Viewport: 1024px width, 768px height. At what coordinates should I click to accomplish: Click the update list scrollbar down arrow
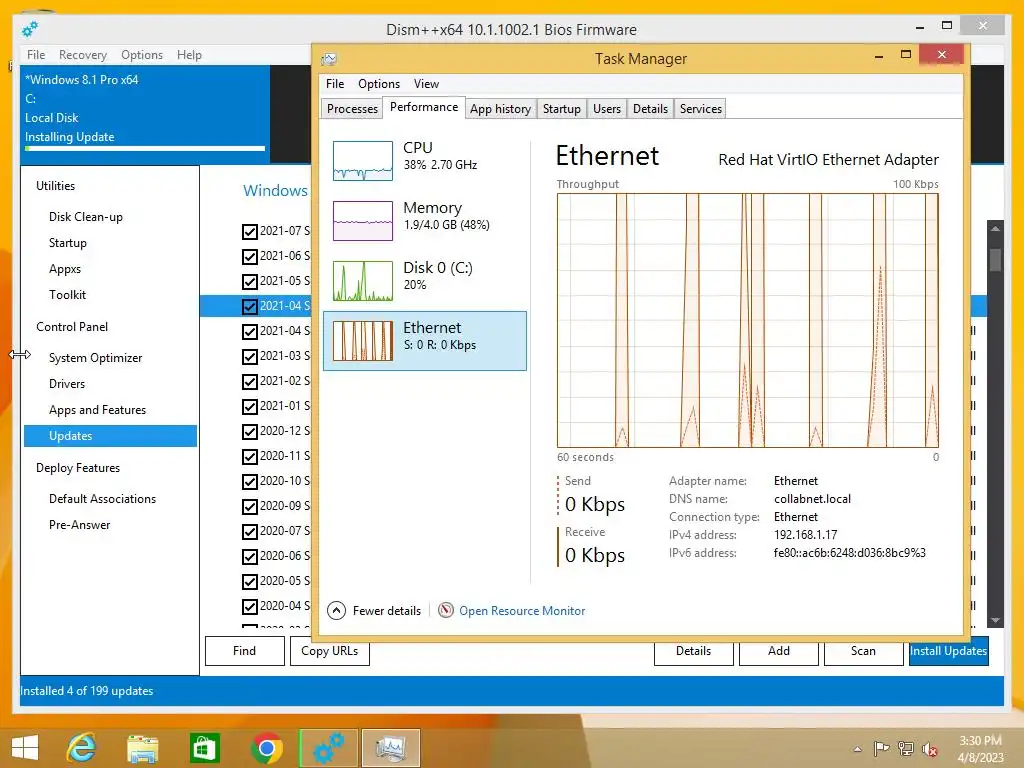995,620
